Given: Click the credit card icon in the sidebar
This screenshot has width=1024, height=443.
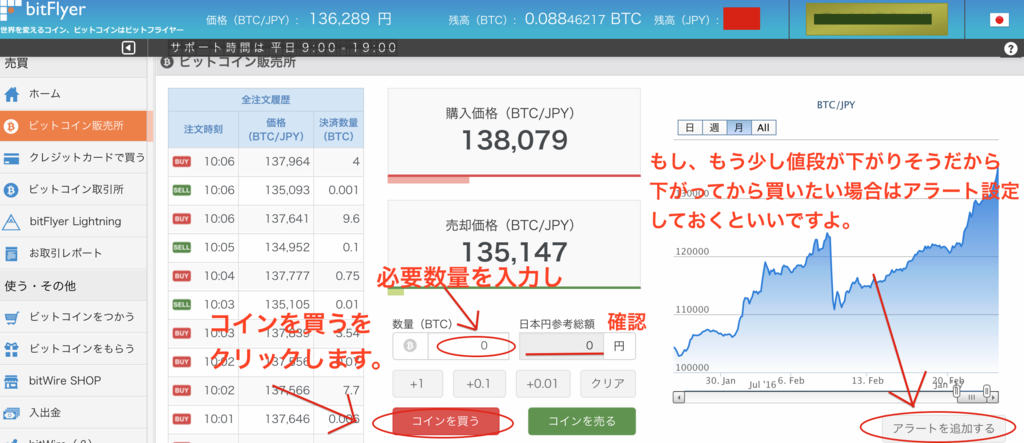Looking at the screenshot, I should coord(11,158).
